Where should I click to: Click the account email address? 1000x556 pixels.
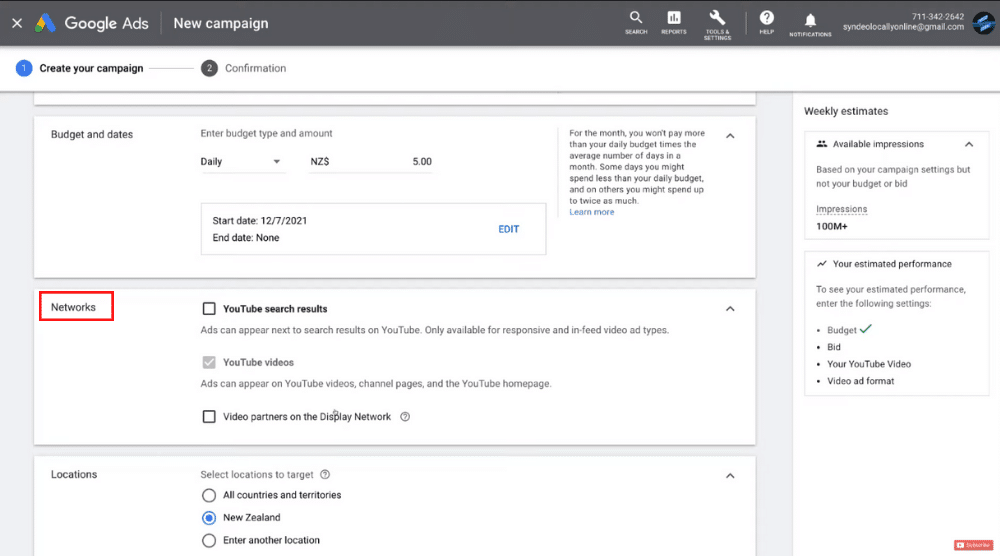click(x=903, y=27)
